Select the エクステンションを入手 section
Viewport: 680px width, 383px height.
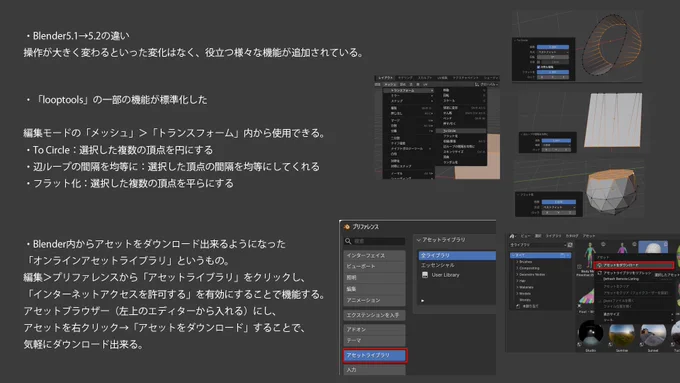pos(375,315)
